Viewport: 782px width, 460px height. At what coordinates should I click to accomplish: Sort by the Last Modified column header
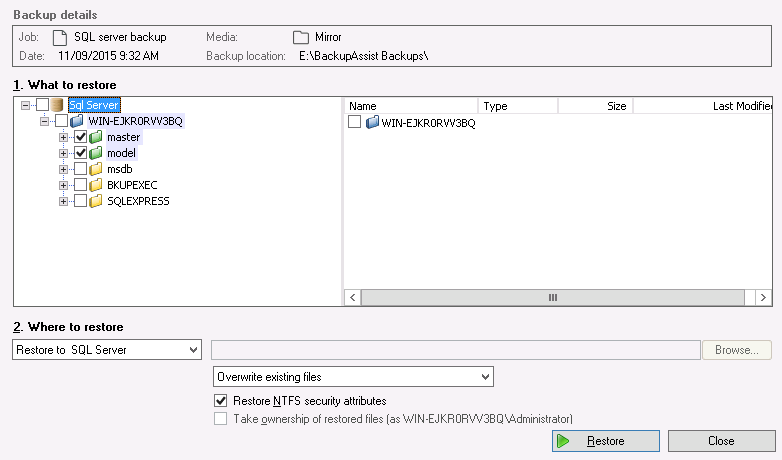(x=703, y=106)
